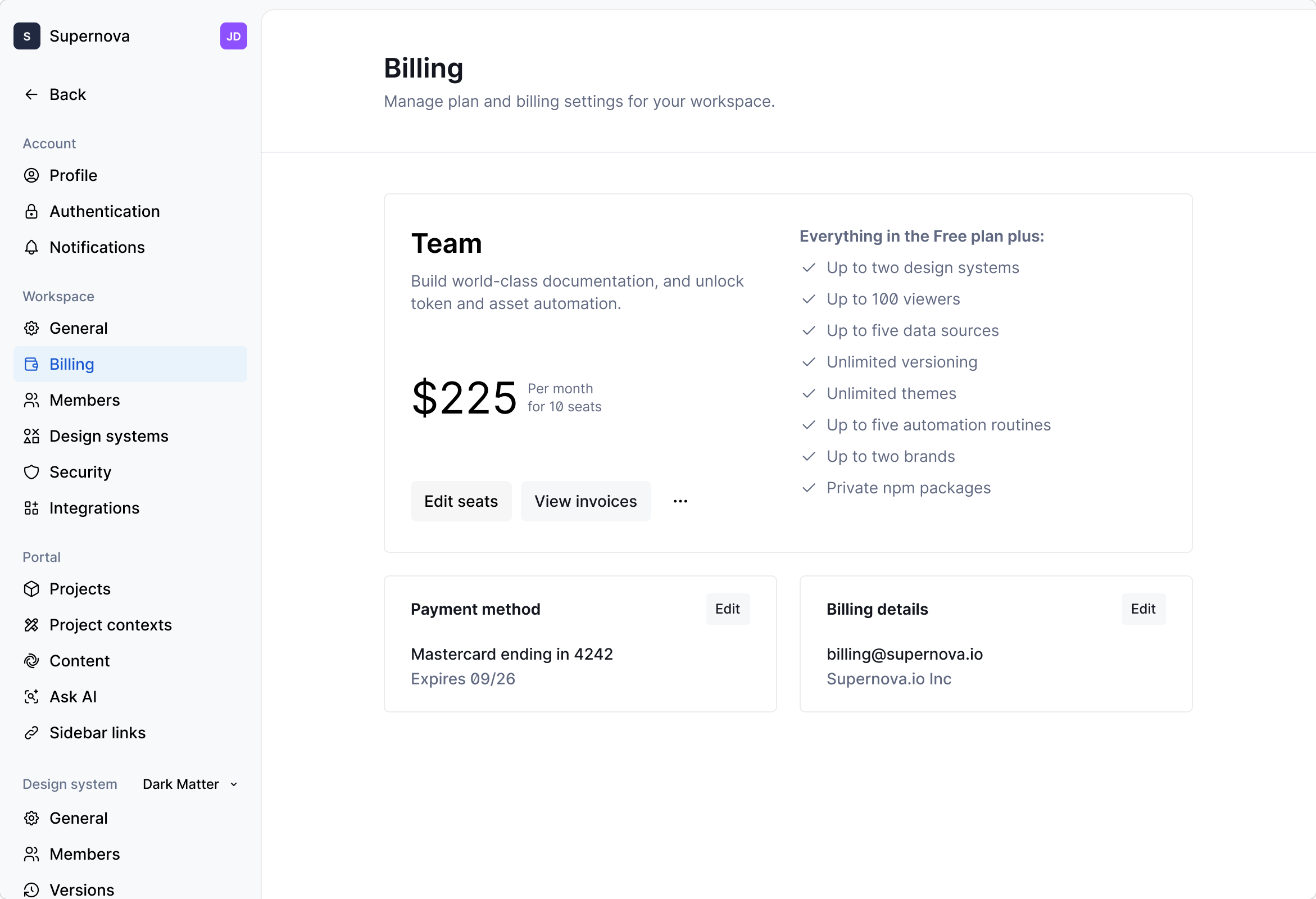
Task: Edit the Mastercard payment method
Action: [x=728, y=609]
